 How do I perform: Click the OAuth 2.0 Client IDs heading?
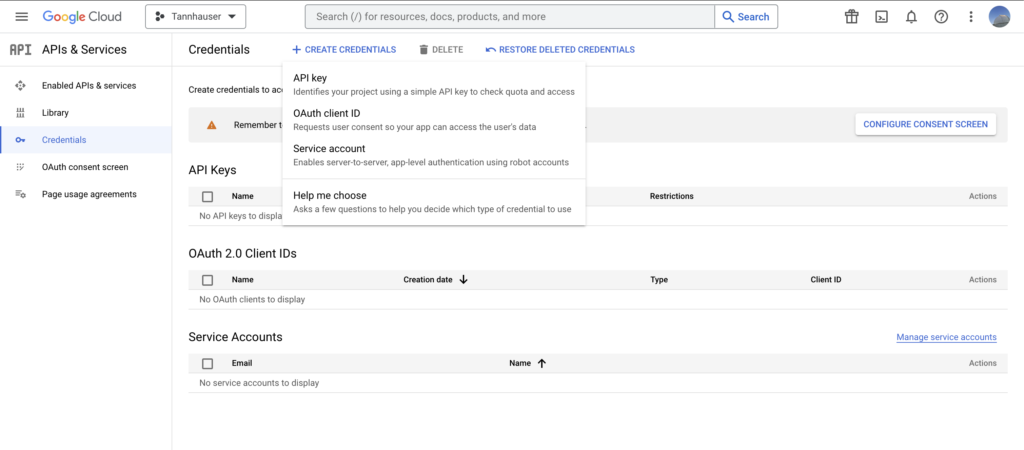[x=242, y=253]
